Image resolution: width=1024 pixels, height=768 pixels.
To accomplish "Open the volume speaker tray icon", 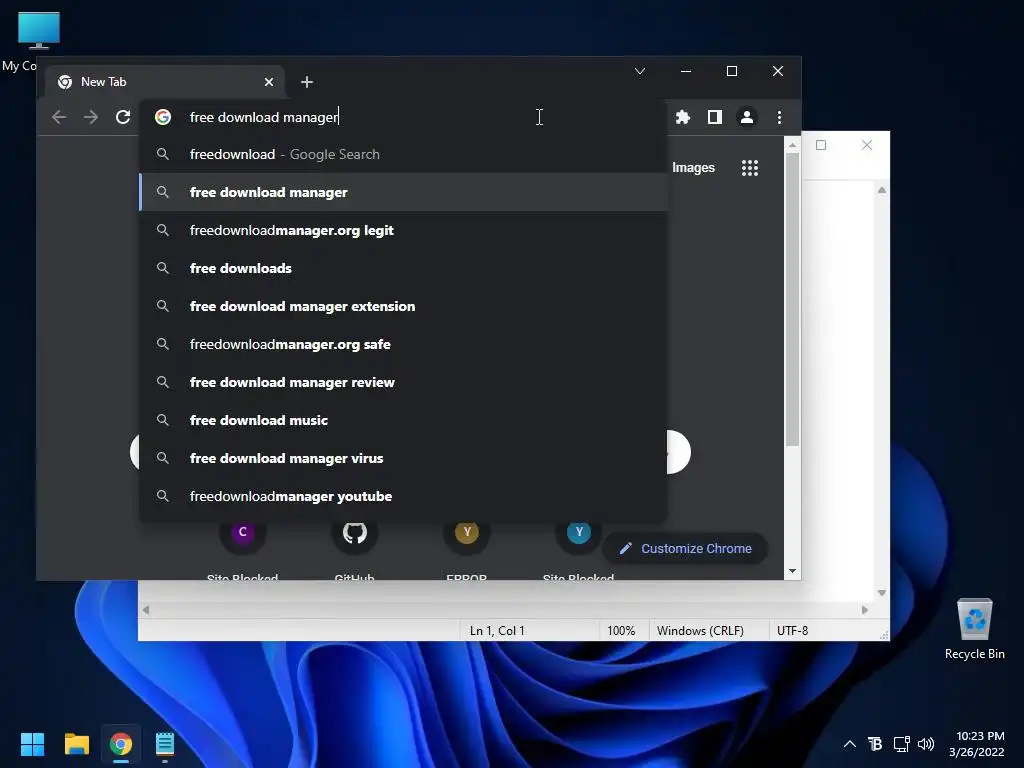I will tap(926, 744).
